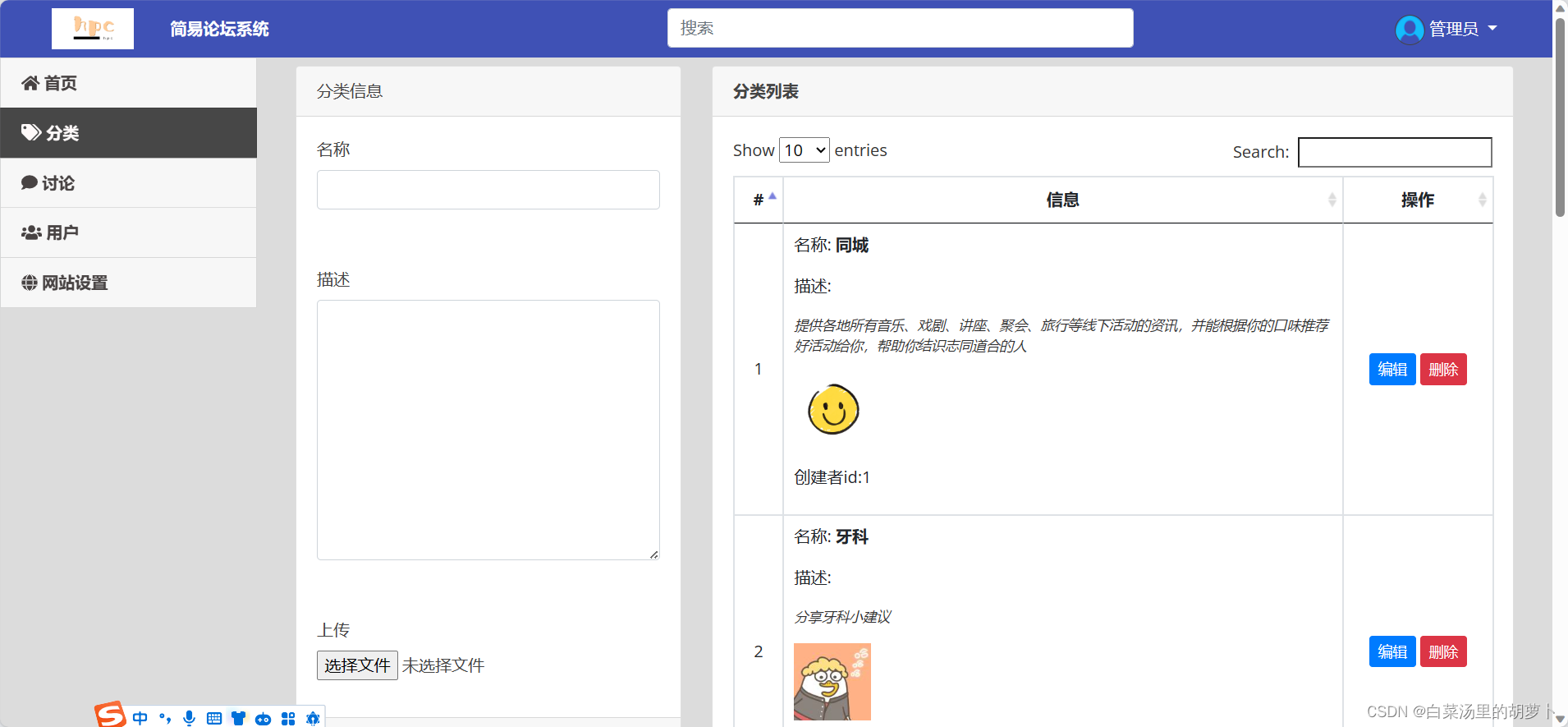
Task: Sort table by # column
Action: click(759, 200)
